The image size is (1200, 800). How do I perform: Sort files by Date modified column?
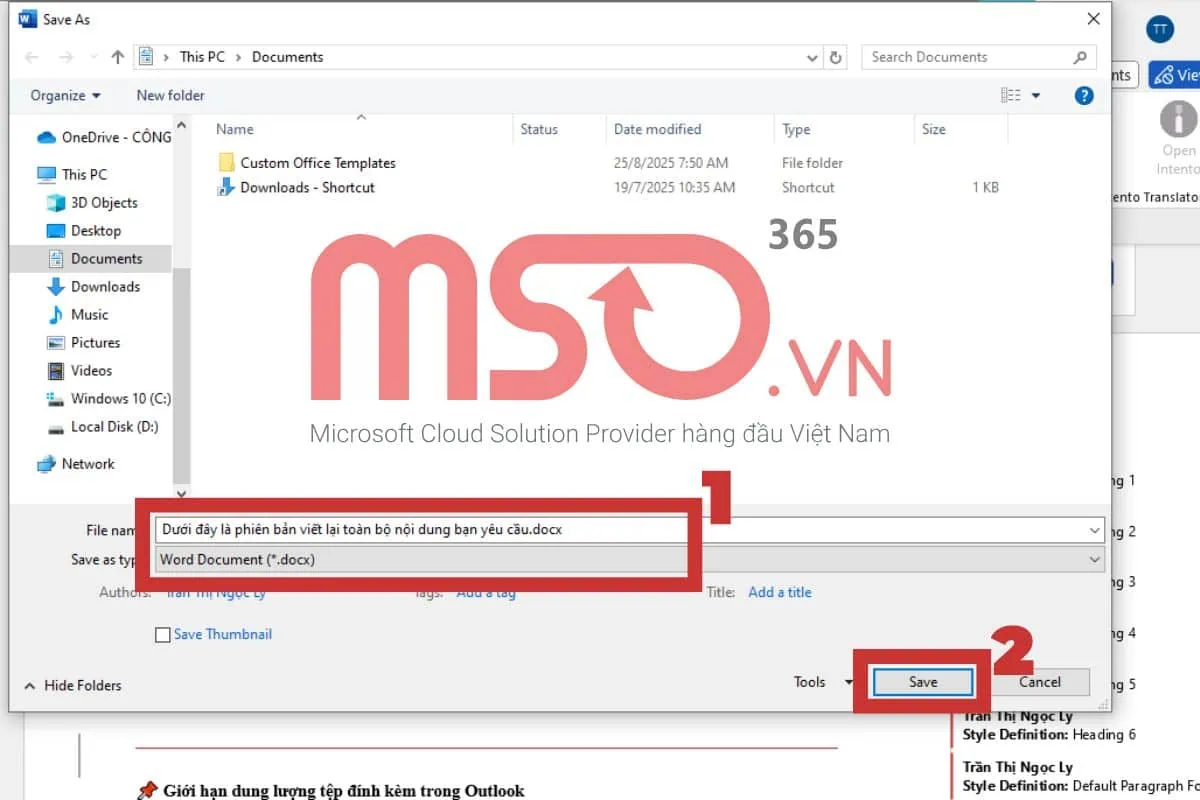[x=657, y=129]
